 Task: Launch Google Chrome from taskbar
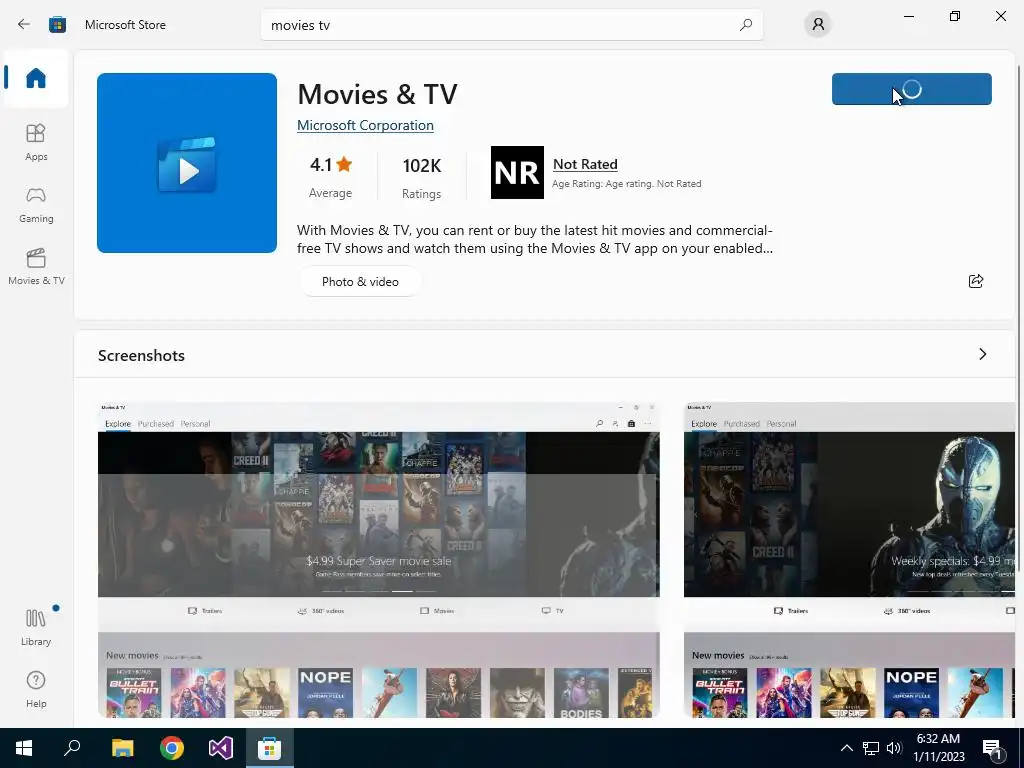[172, 748]
